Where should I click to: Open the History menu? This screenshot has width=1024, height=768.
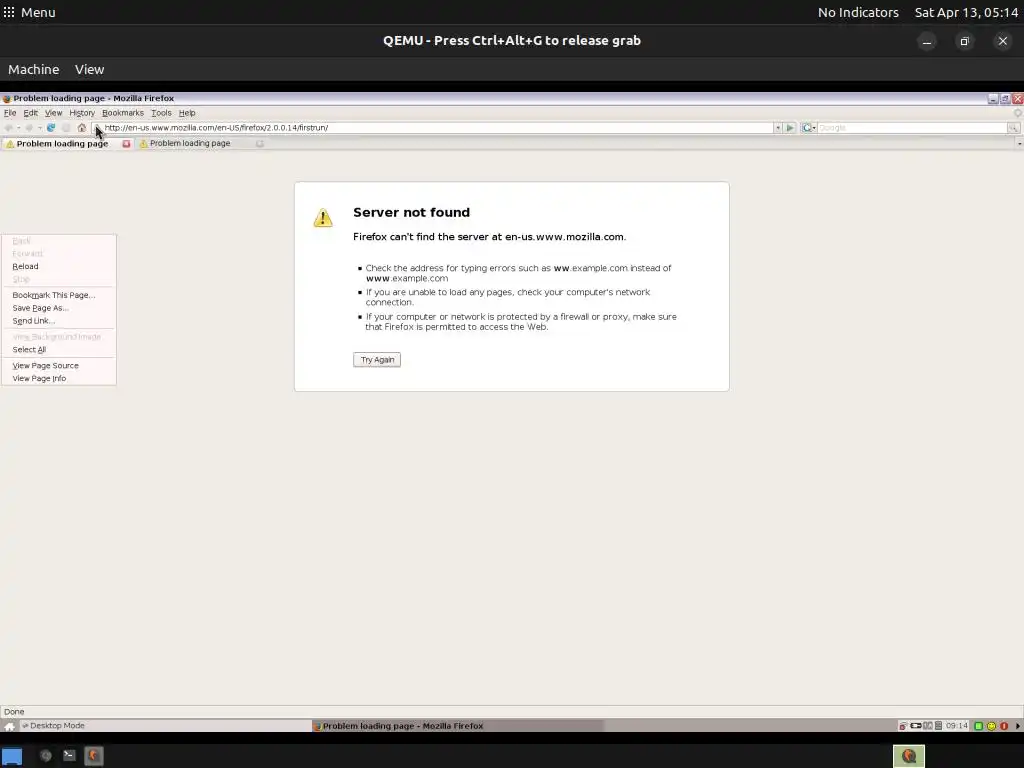[82, 113]
